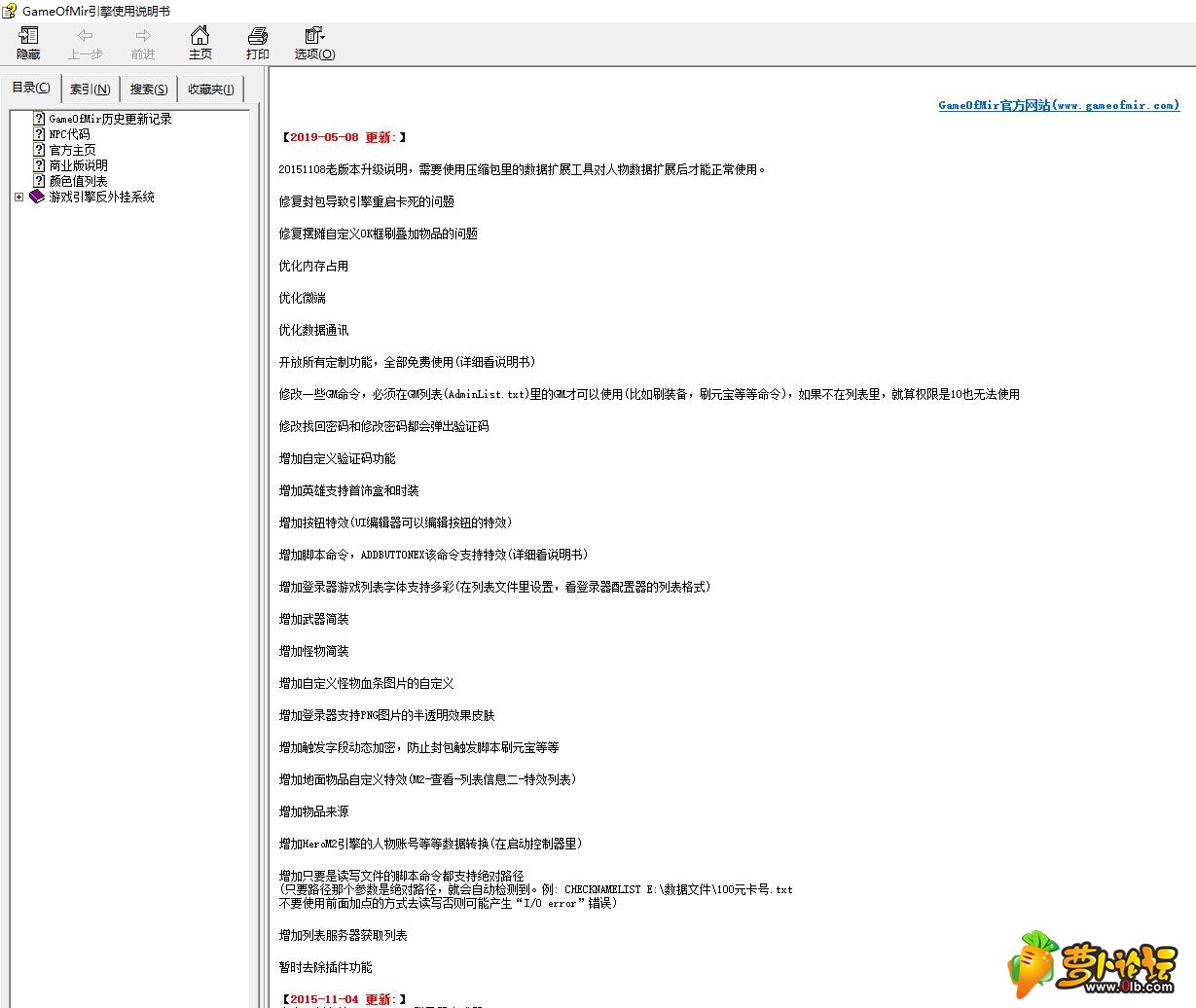This screenshot has width=1196, height=1008.
Task: Click the line 增加英雄支持首饰盒和时装
Action: tap(349, 490)
